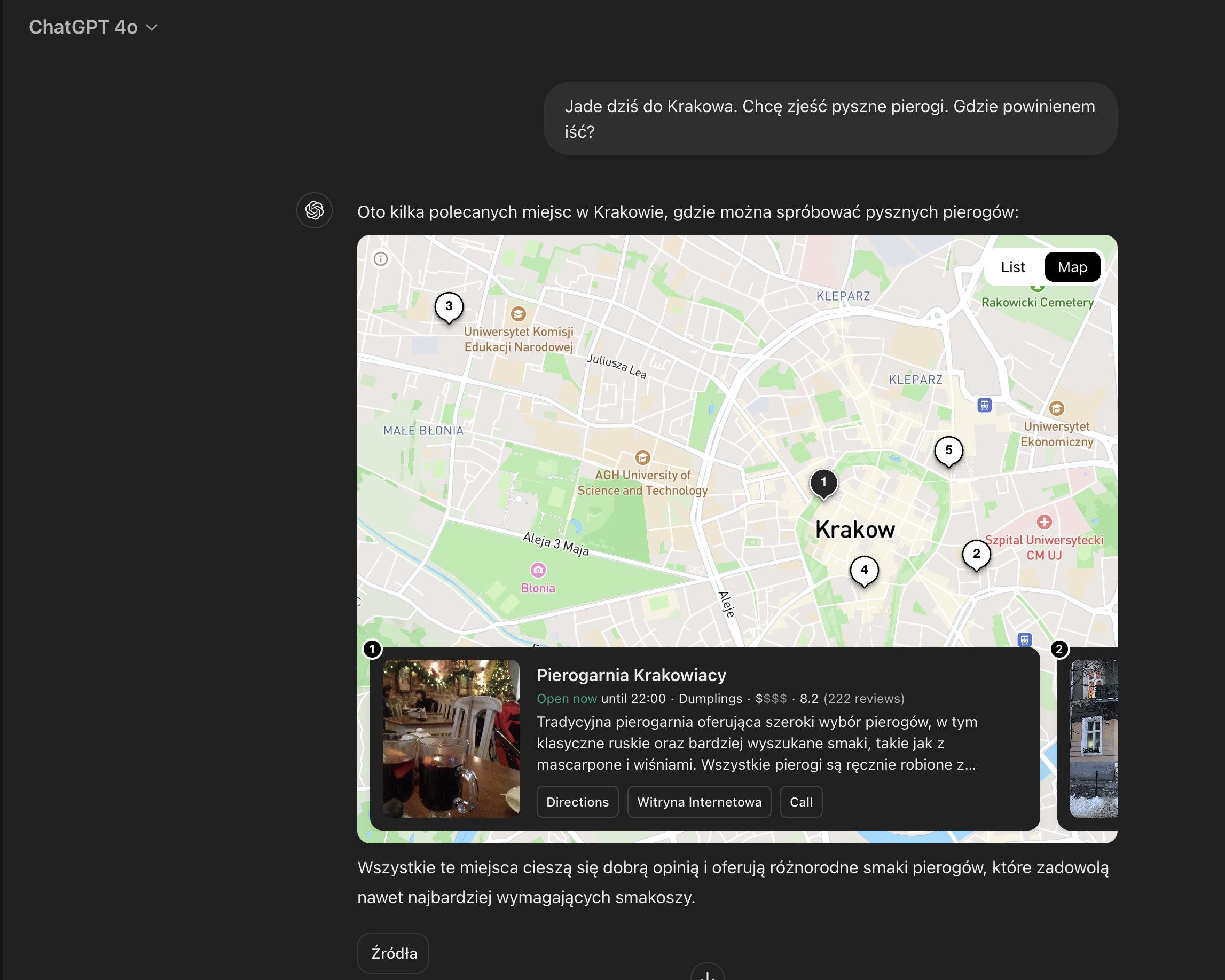The image size is (1225, 980).
Task: Click the scroll-to-bottom arrow button
Action: coord(708,972)
